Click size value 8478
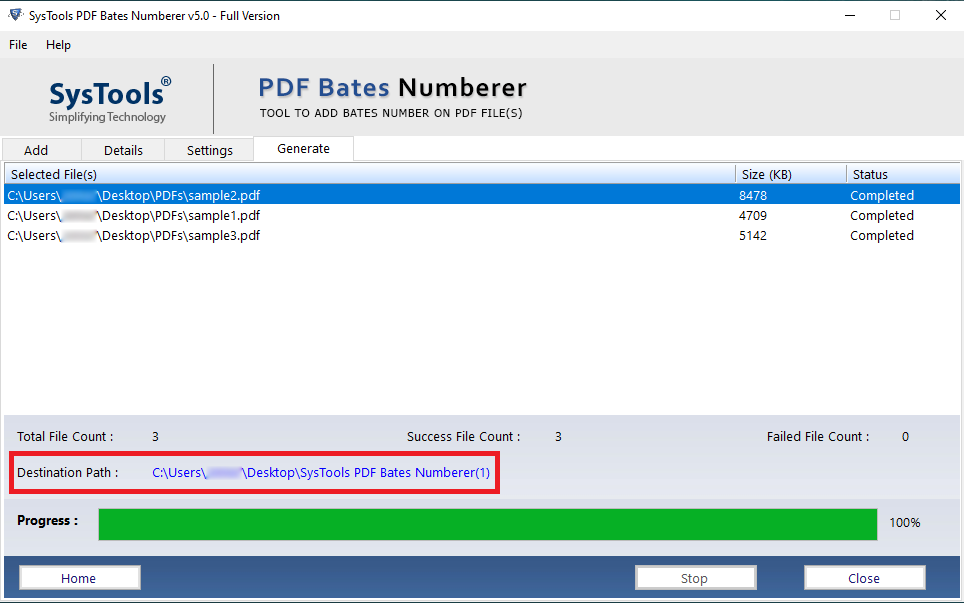 (x=753, y=195)
